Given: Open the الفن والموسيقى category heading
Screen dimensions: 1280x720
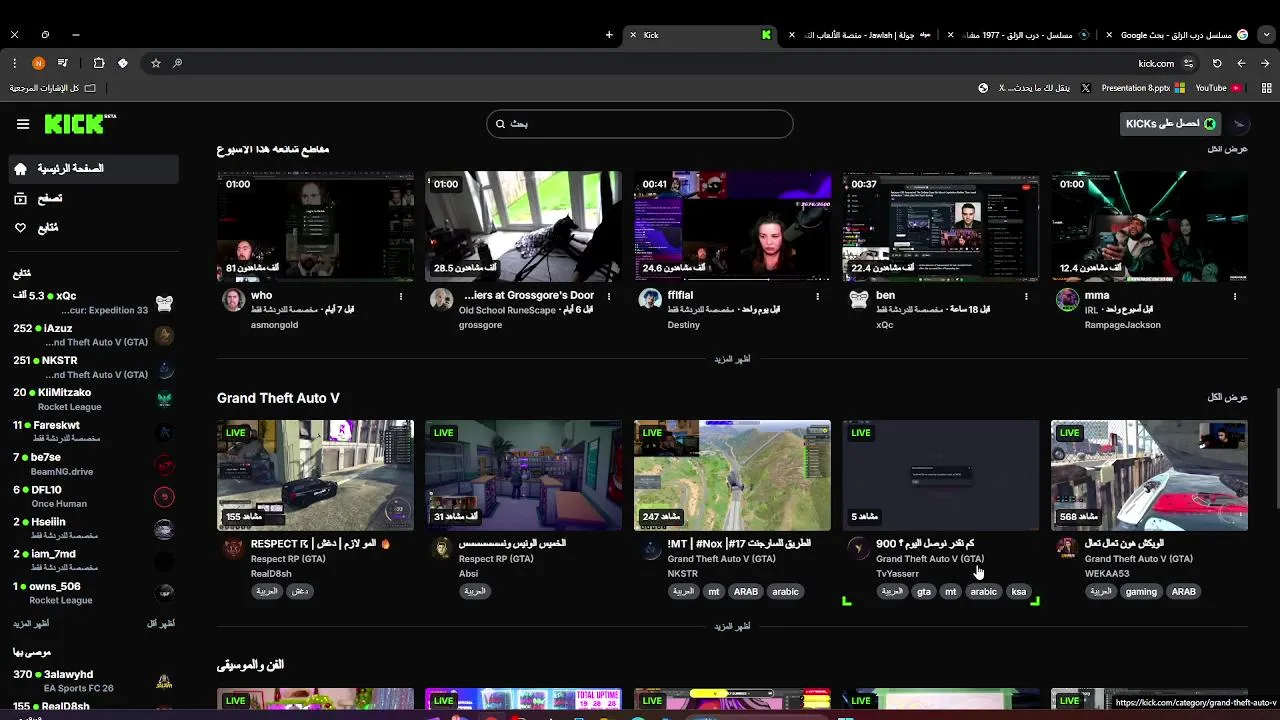Looking at the screenshot, I should click(251, 665).
